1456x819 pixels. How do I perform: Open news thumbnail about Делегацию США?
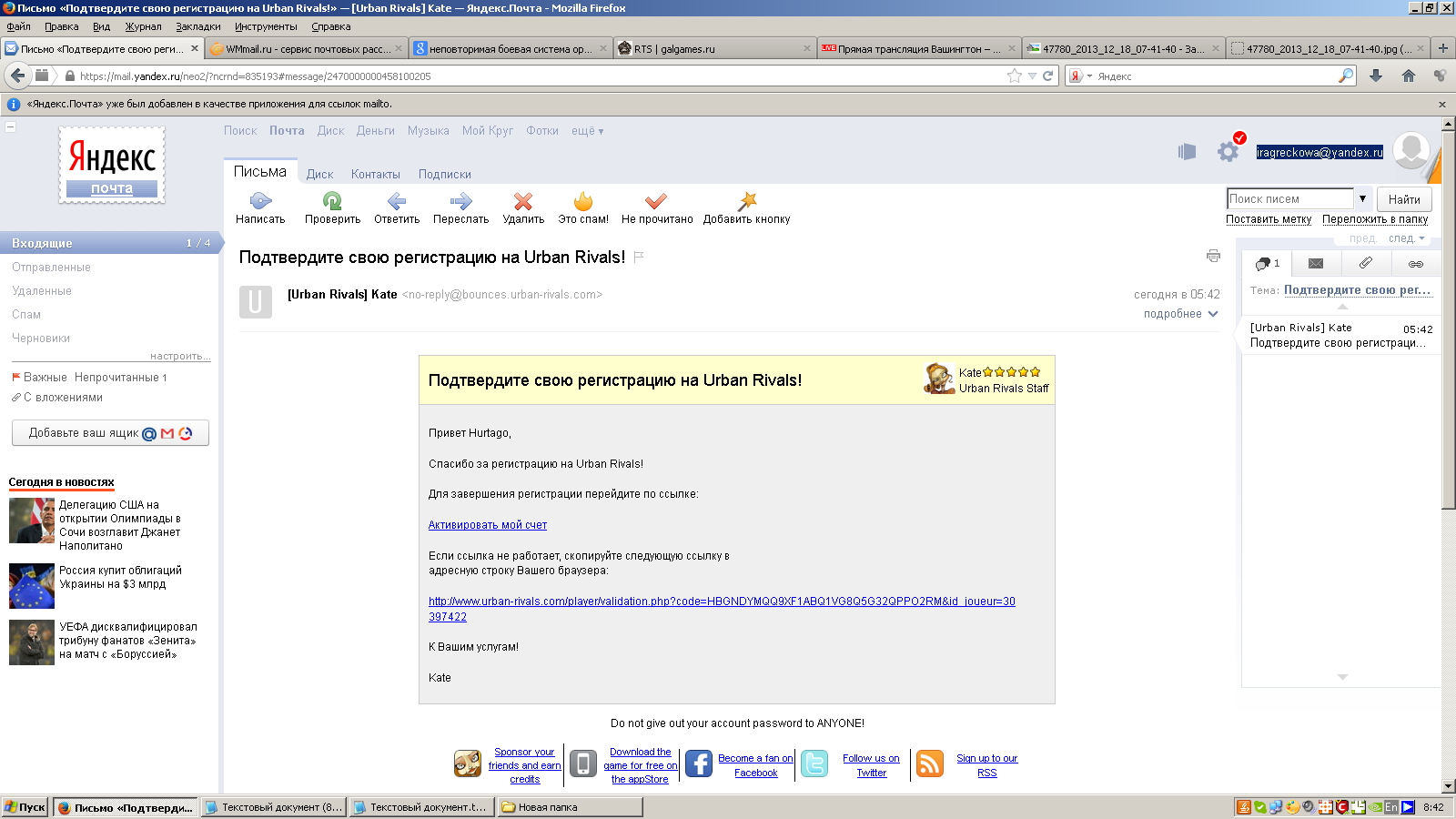[32, 521]
